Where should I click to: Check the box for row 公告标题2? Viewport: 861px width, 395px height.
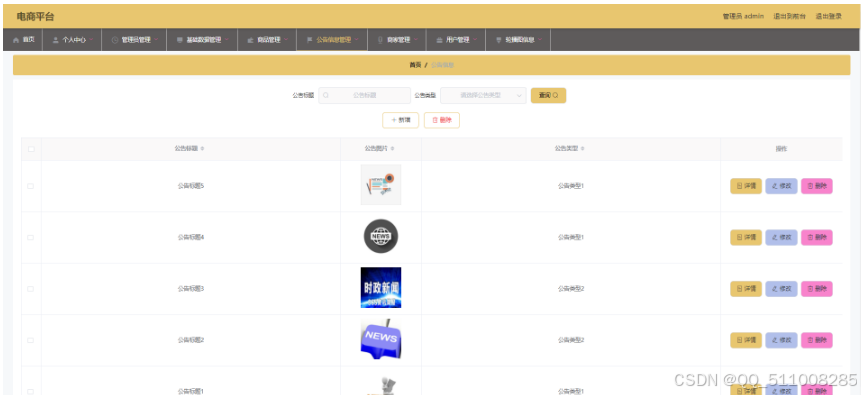click(x=30, y=341)
